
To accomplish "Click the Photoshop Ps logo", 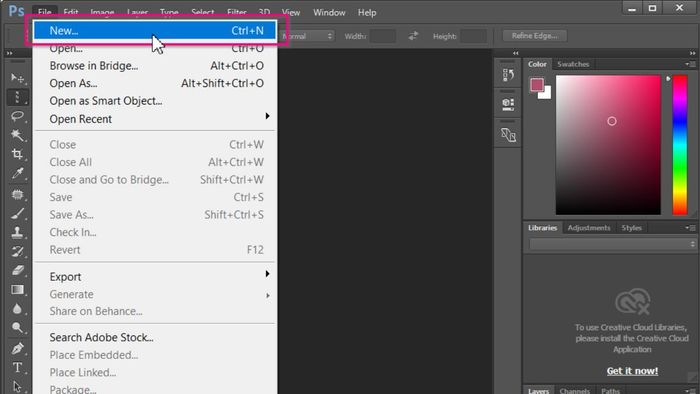I will coord(17,11).
